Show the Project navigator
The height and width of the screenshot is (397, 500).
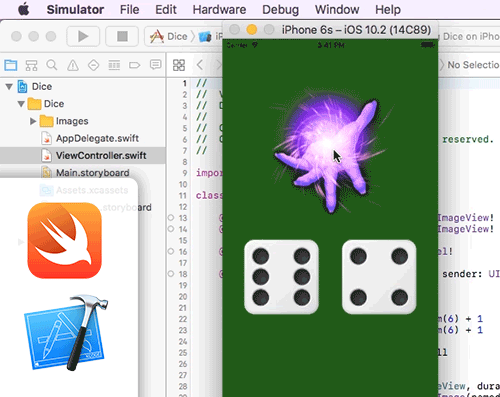[11, 65]
